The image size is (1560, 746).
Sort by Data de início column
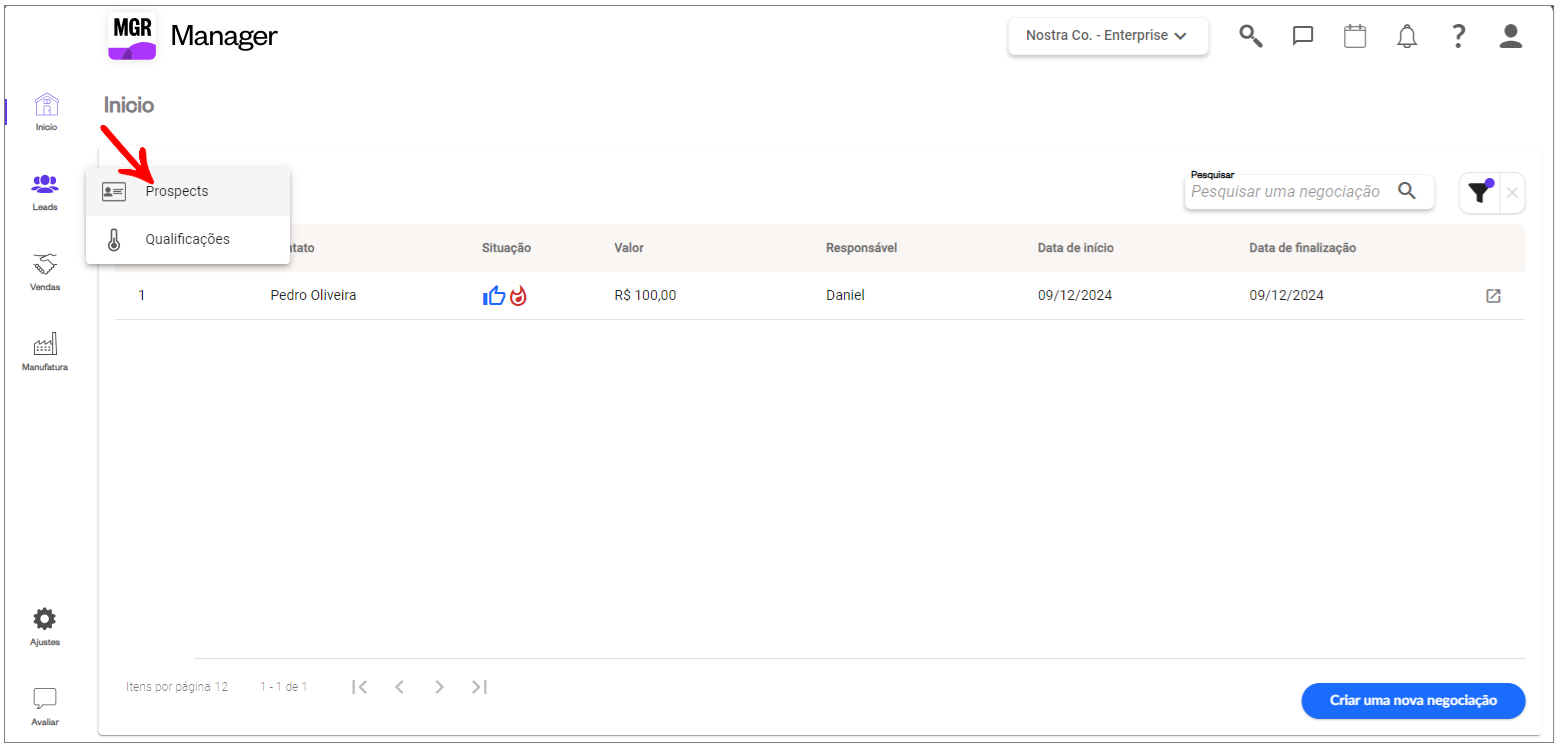pos(1075,248)
